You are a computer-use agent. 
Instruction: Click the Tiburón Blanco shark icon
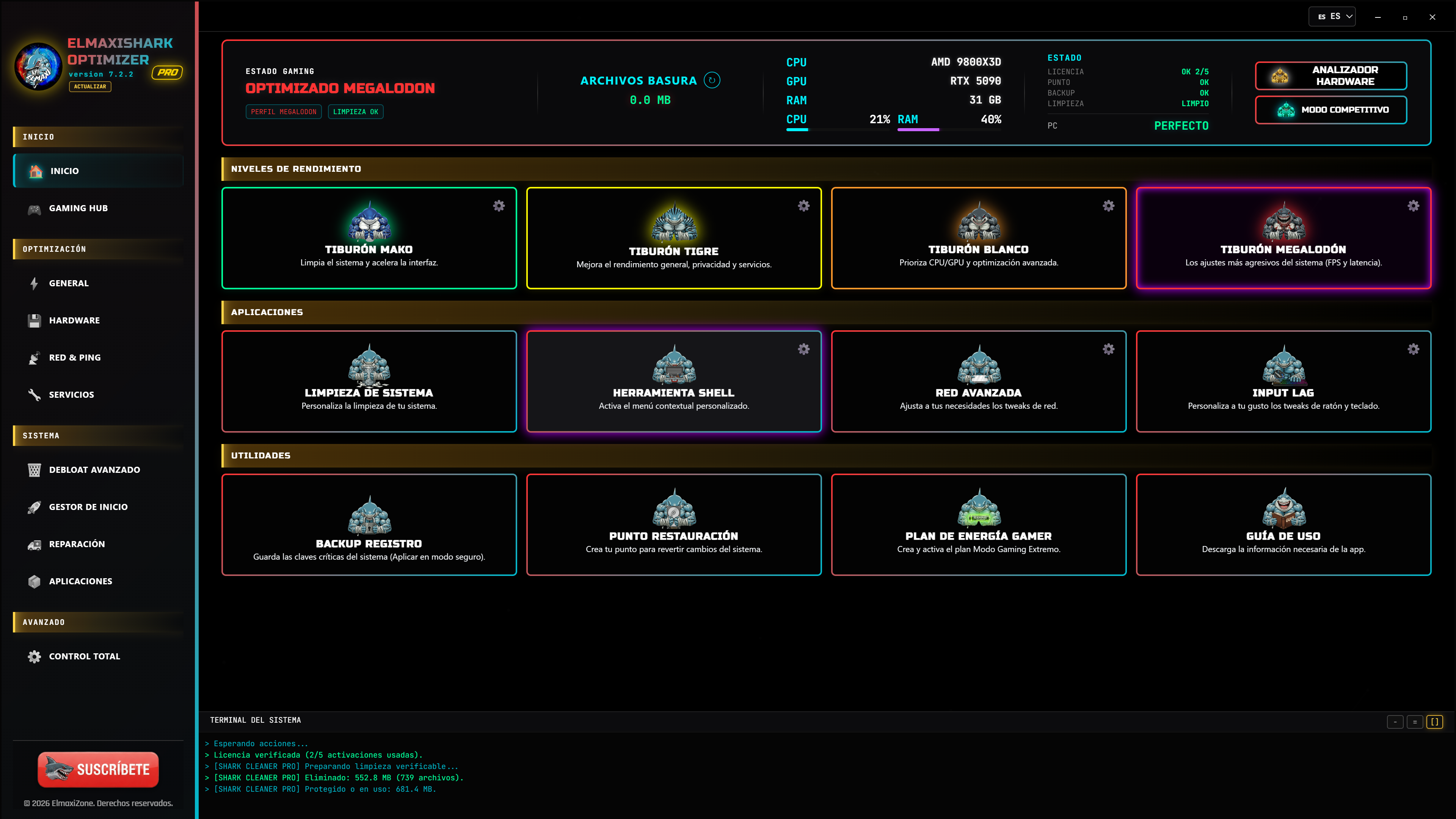(978, 221)
